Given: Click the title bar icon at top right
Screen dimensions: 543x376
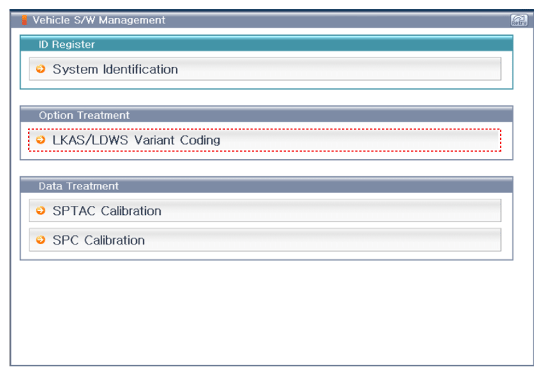Looking at the screenshot, I should (x=519, y=20).
